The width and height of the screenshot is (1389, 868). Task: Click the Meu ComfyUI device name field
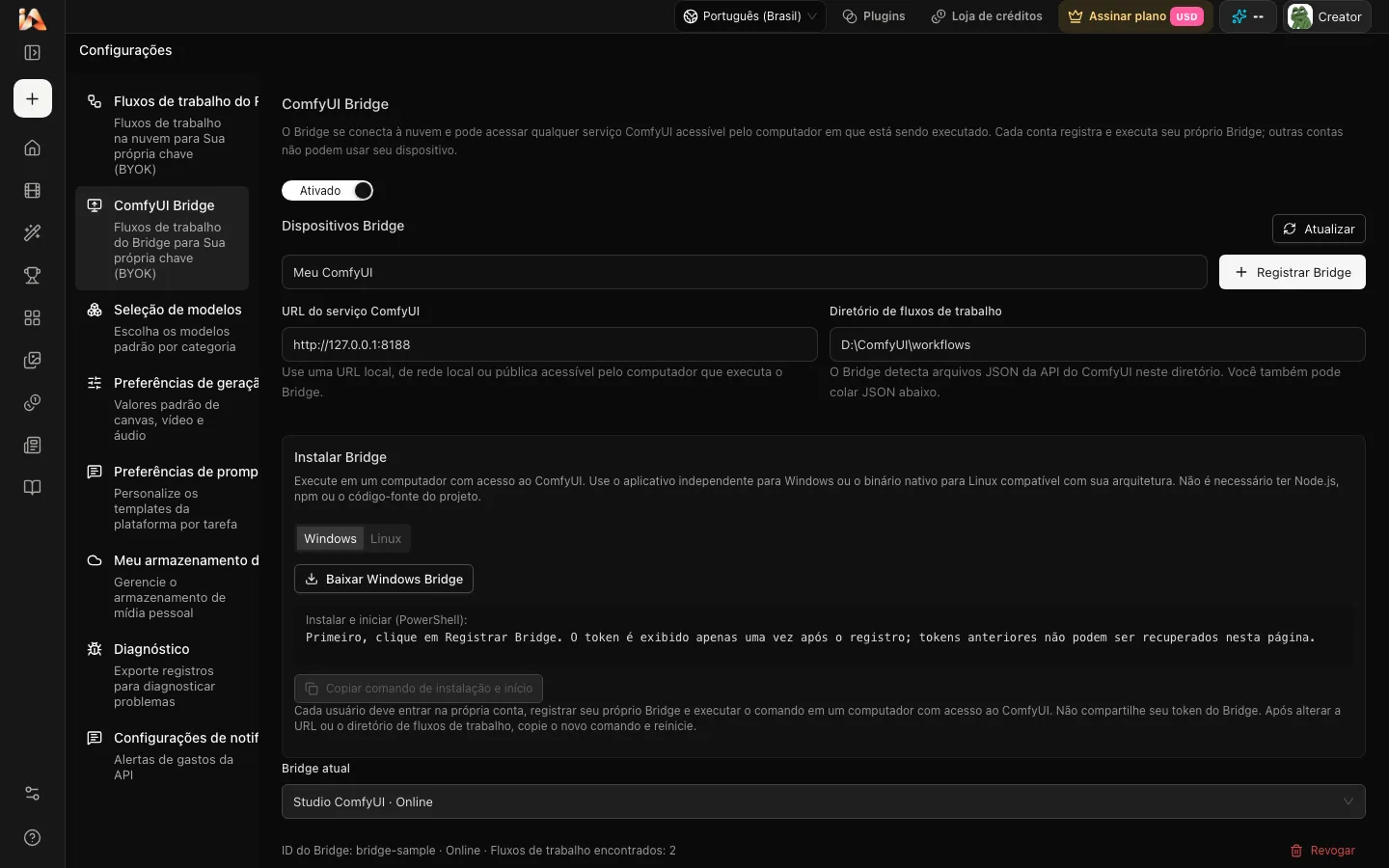click(744, 272)
